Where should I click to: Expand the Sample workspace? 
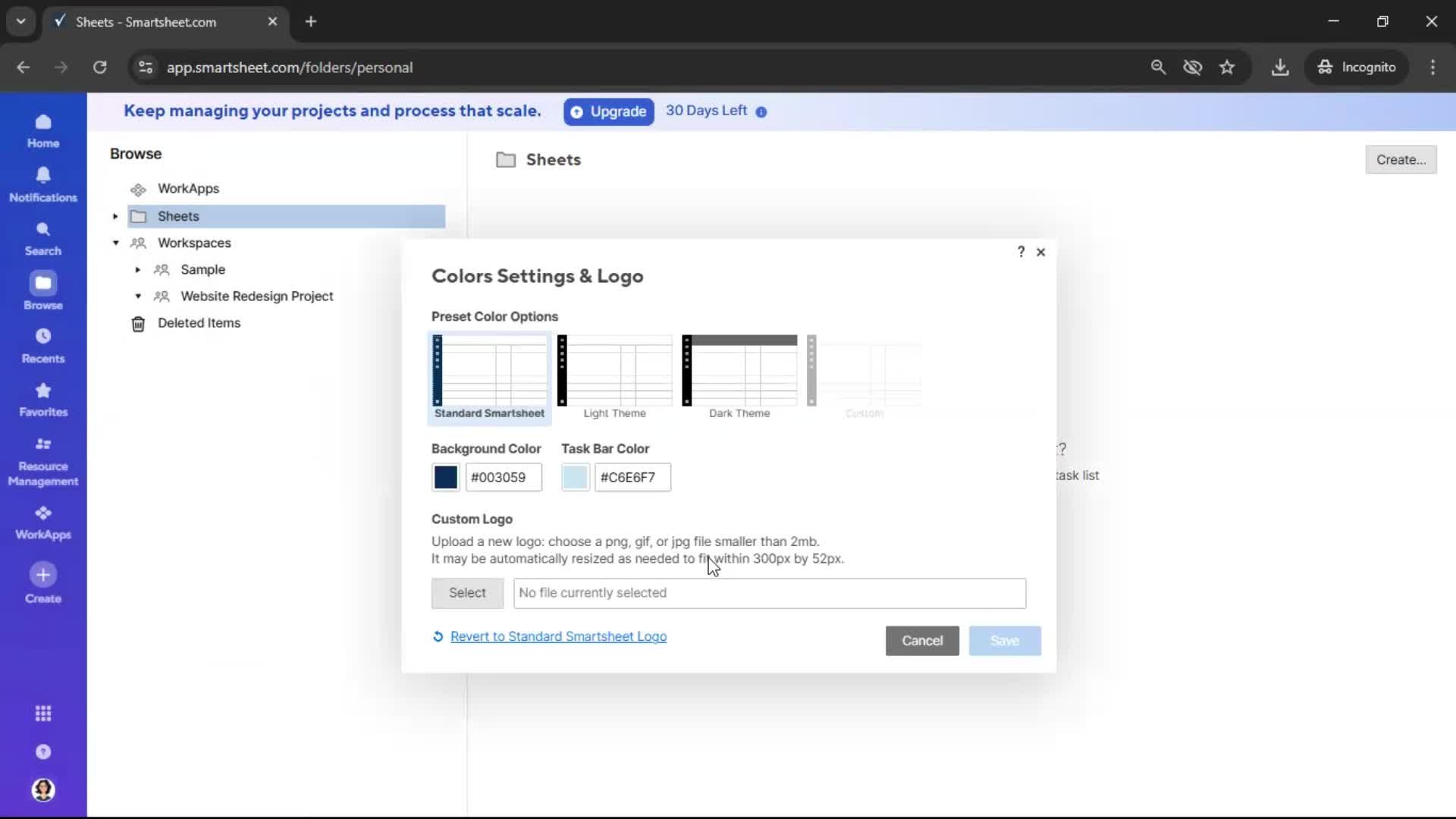137,269
